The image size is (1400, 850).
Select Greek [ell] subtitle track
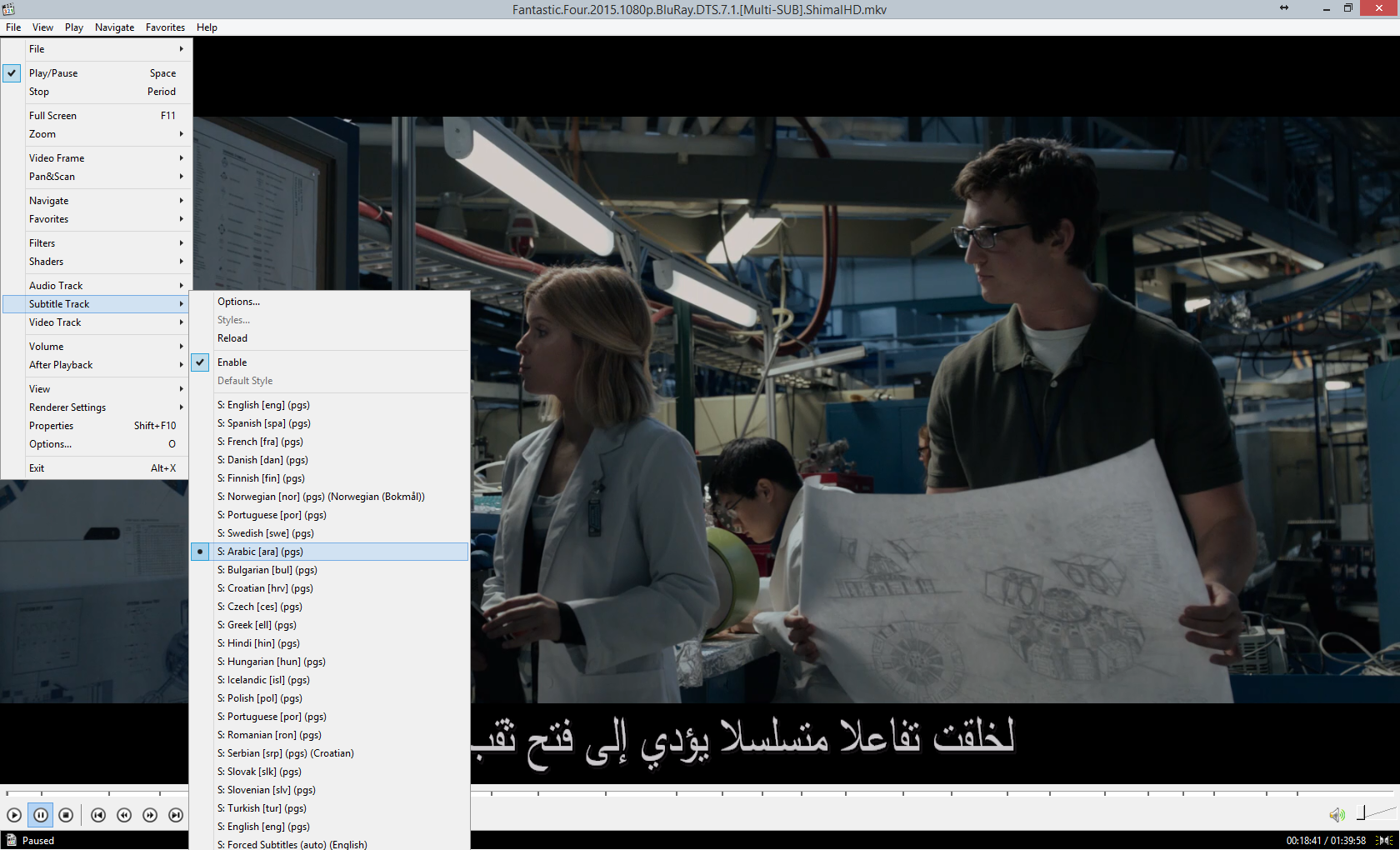coord(330,625)
